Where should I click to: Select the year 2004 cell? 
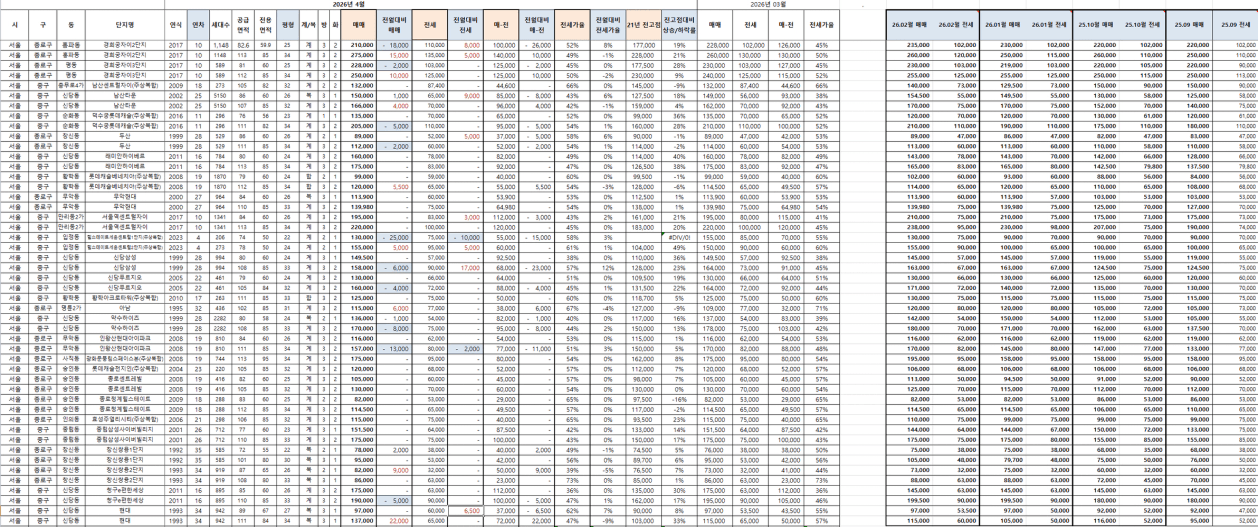pos(176,368)
